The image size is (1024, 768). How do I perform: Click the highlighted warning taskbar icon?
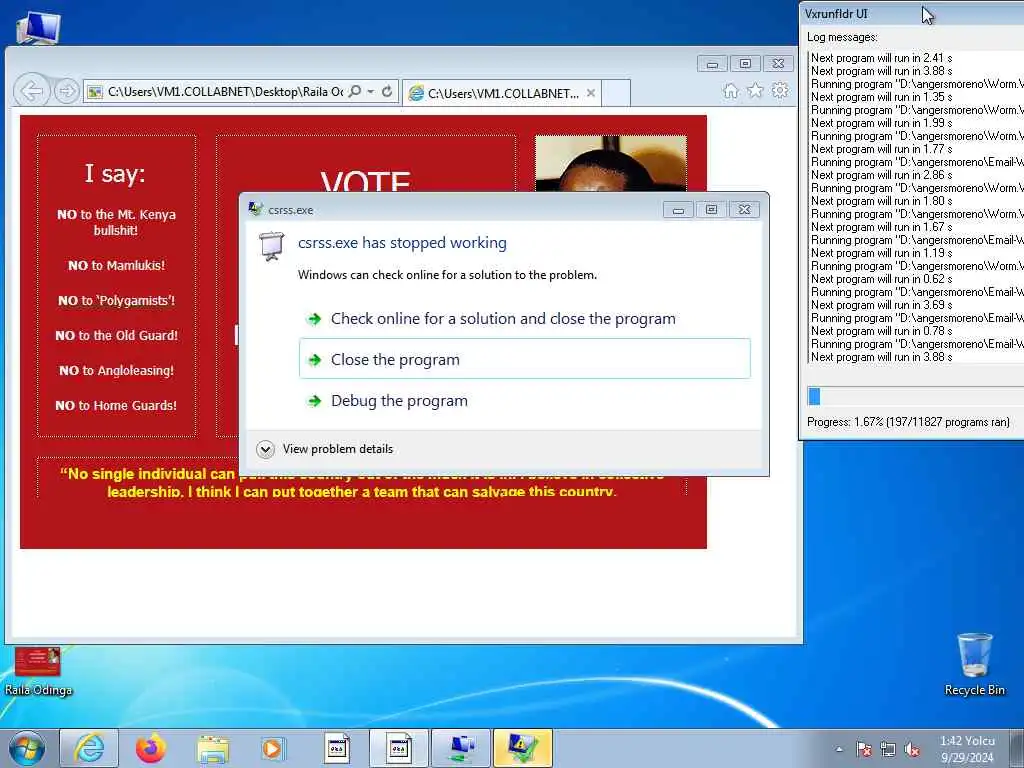[x=523, y=748]
